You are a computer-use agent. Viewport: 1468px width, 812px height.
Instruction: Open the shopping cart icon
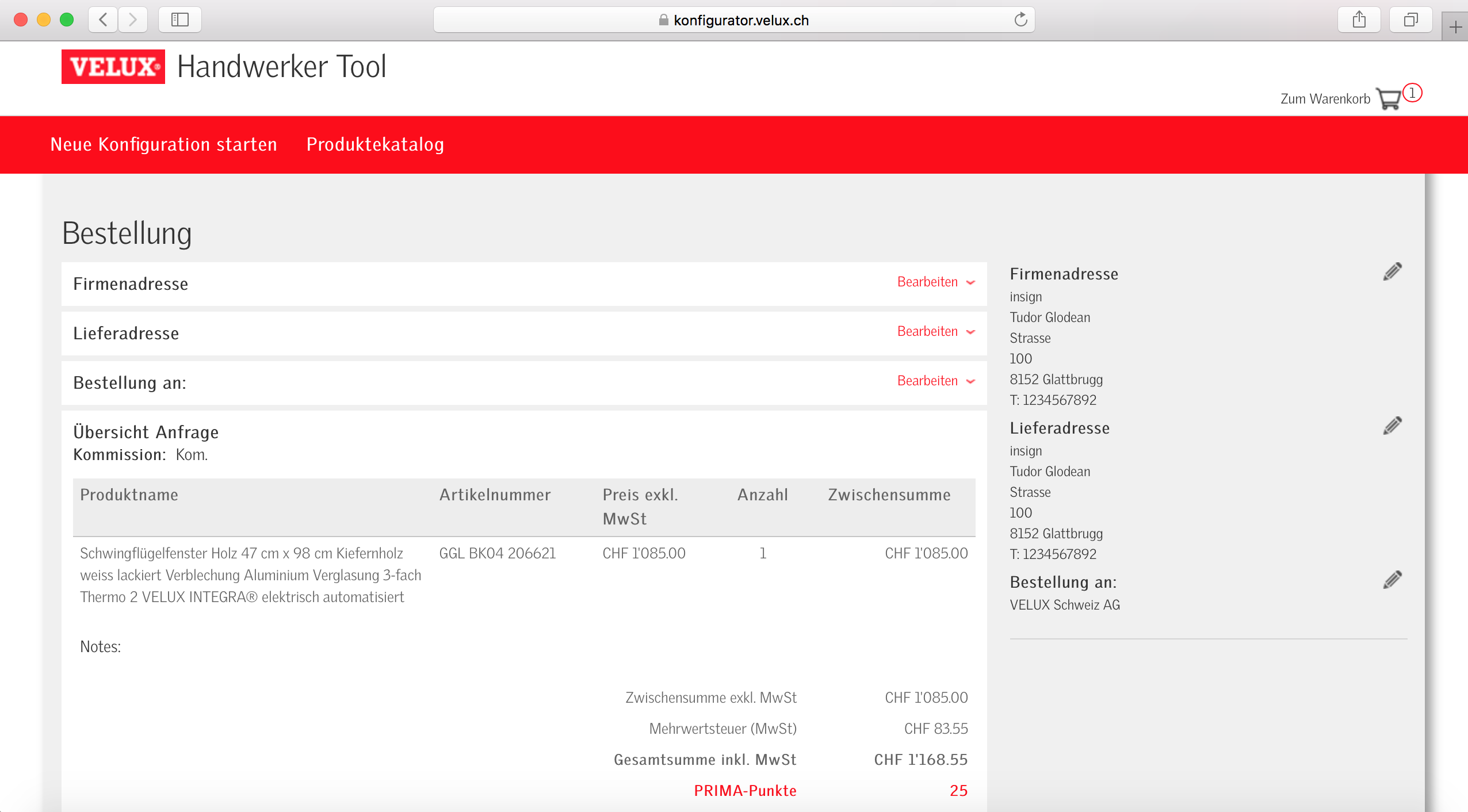[1388, 99]
